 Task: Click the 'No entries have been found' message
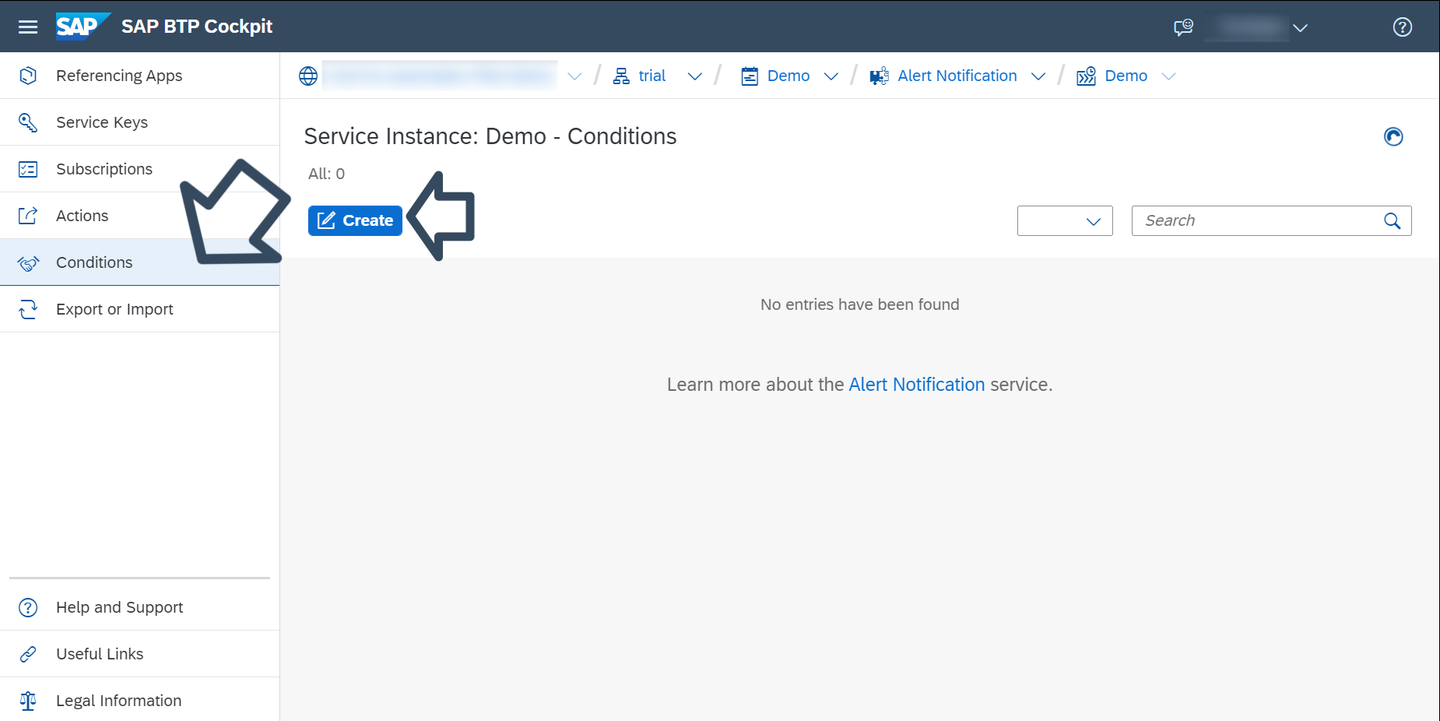pyautogui.click(x=860, y=304)
